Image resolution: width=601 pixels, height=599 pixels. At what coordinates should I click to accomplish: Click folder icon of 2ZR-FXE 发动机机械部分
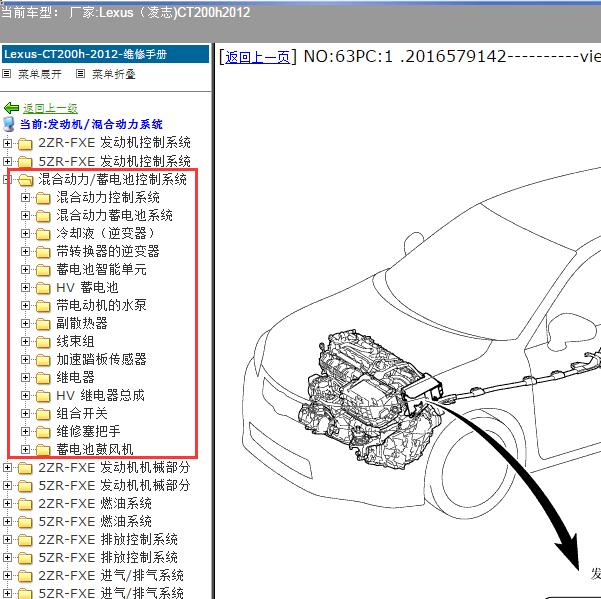point(25,468)
